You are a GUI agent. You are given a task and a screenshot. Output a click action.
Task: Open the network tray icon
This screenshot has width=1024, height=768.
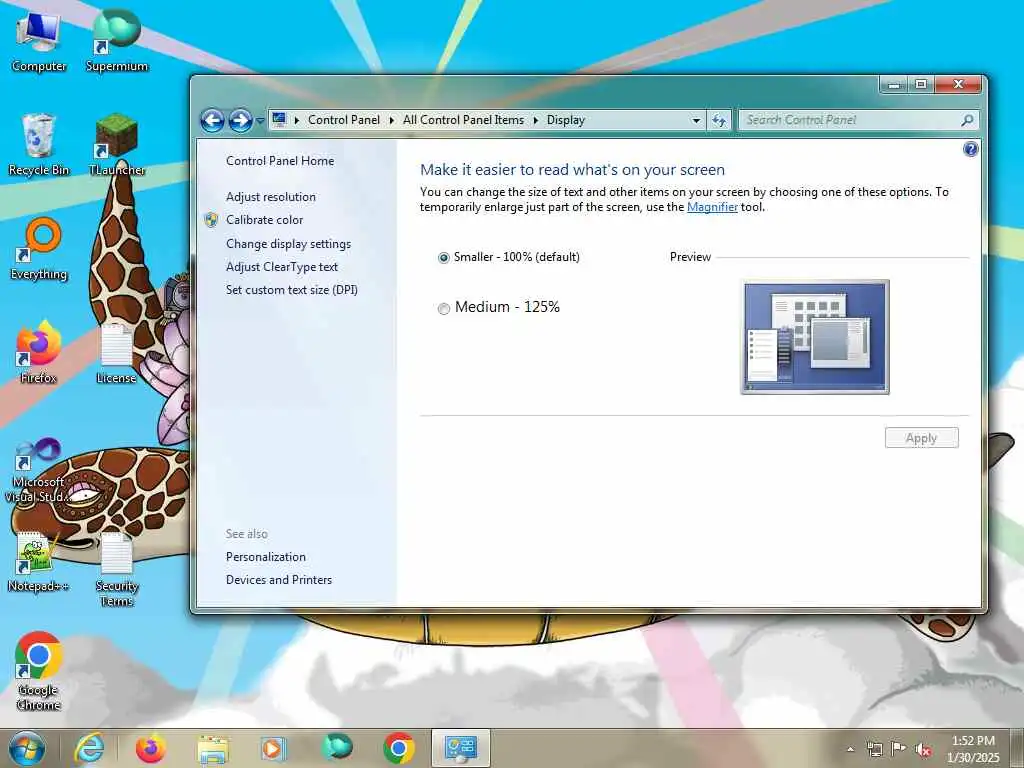coord(874,749)
